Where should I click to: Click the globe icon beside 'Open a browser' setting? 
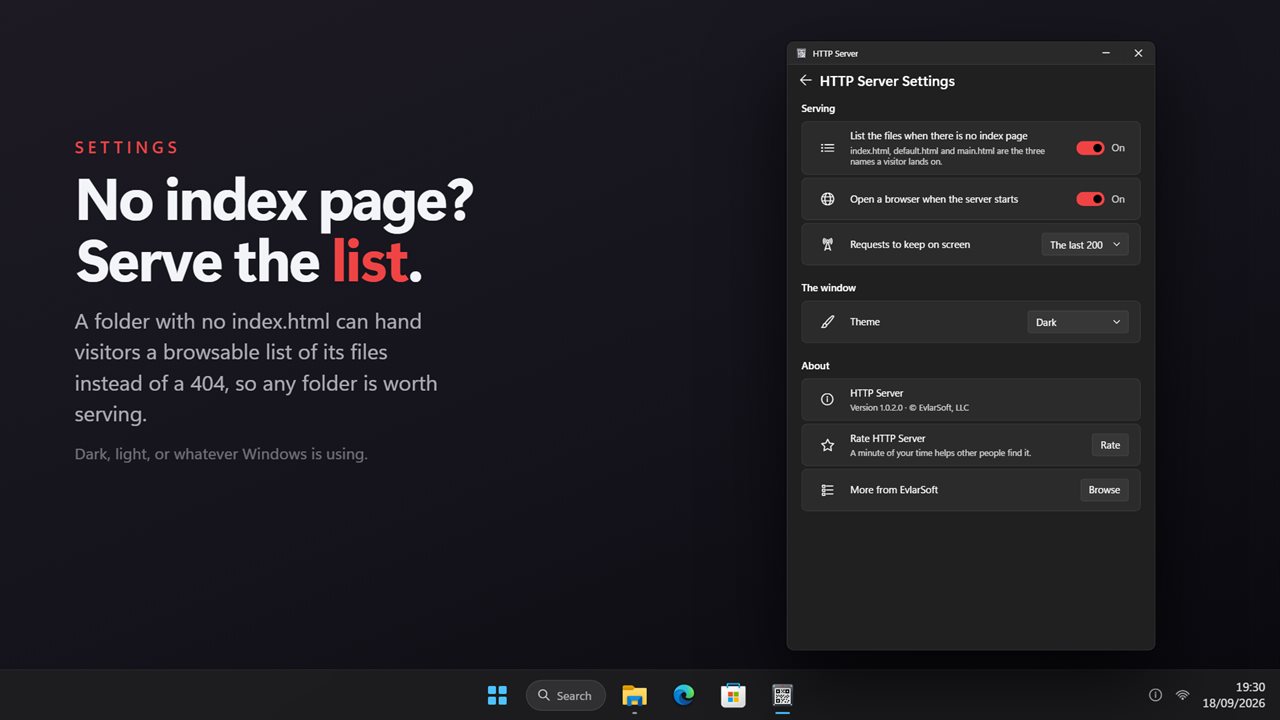(827, 199)
